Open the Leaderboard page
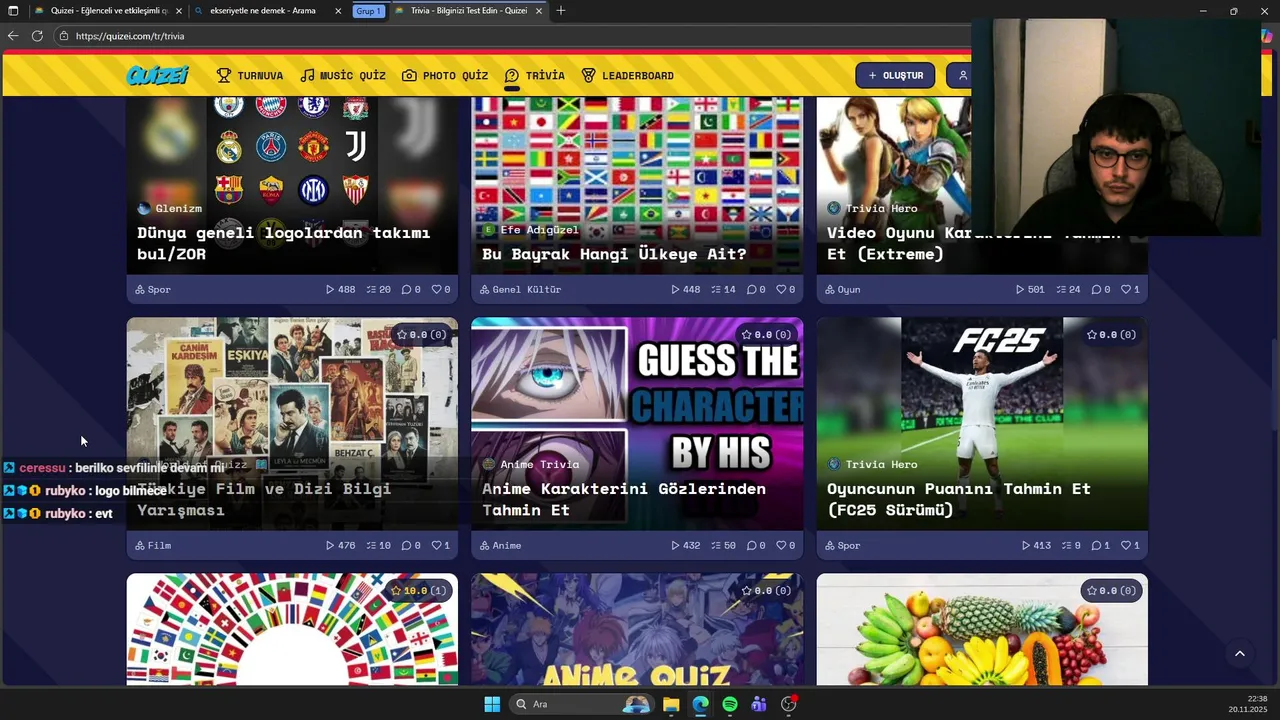The image size is (1280, 720). pyautogui.click(x=628, y=75)
